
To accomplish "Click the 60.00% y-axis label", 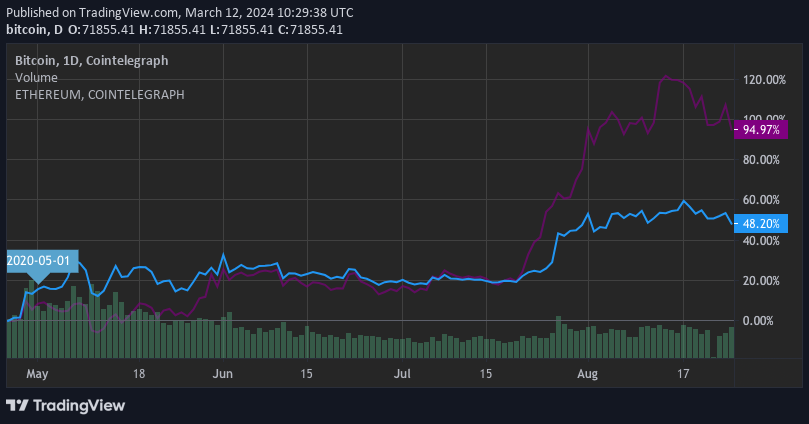I will click(x=764, y=200).
